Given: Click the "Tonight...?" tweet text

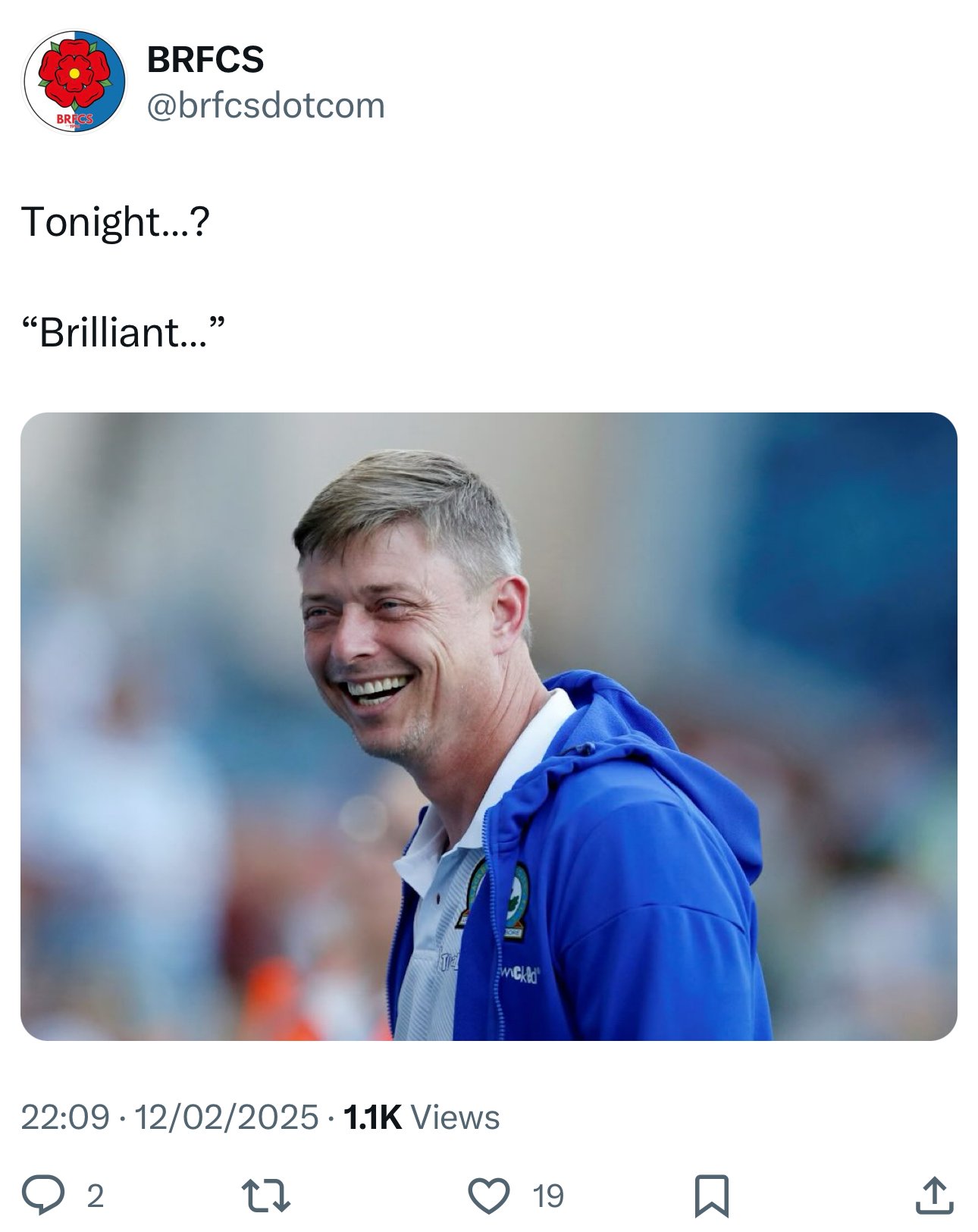Looking at the screenshot, I should coord(115,222).
